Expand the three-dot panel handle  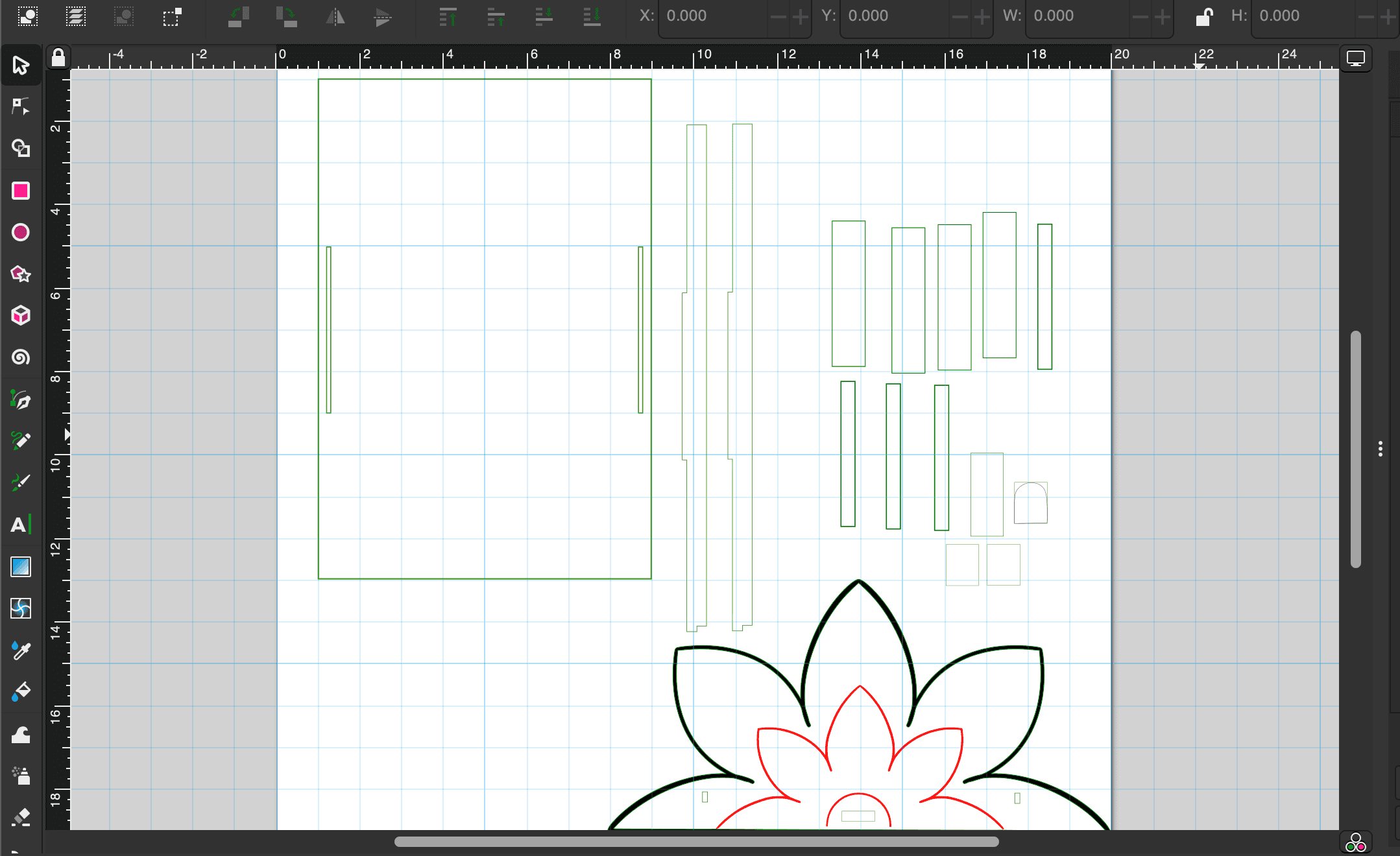click(1380, 449)
